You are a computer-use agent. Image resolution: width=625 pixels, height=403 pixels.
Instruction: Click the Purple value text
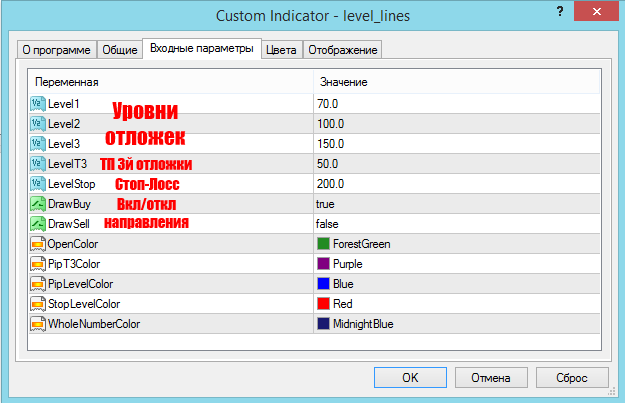pyautogui.click(x=348, y=264)
